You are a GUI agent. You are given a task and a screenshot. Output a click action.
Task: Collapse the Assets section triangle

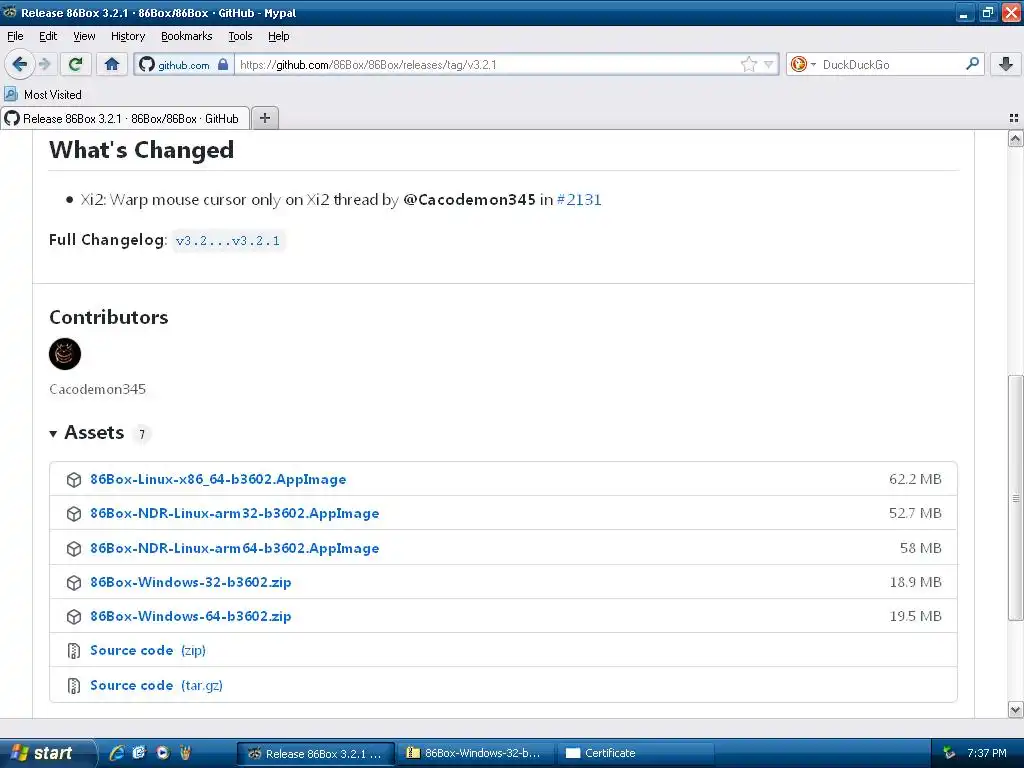pos(53,434)
